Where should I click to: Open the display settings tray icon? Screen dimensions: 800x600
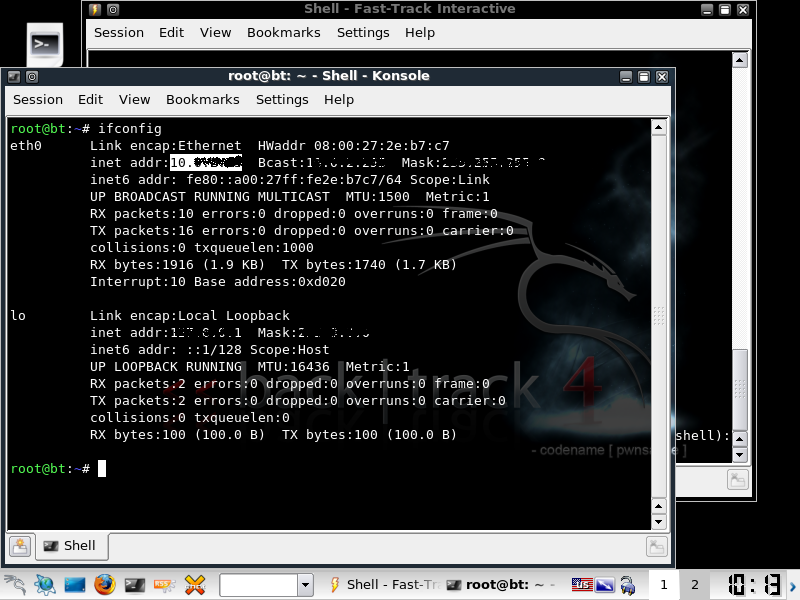click(x=605, y=584)
